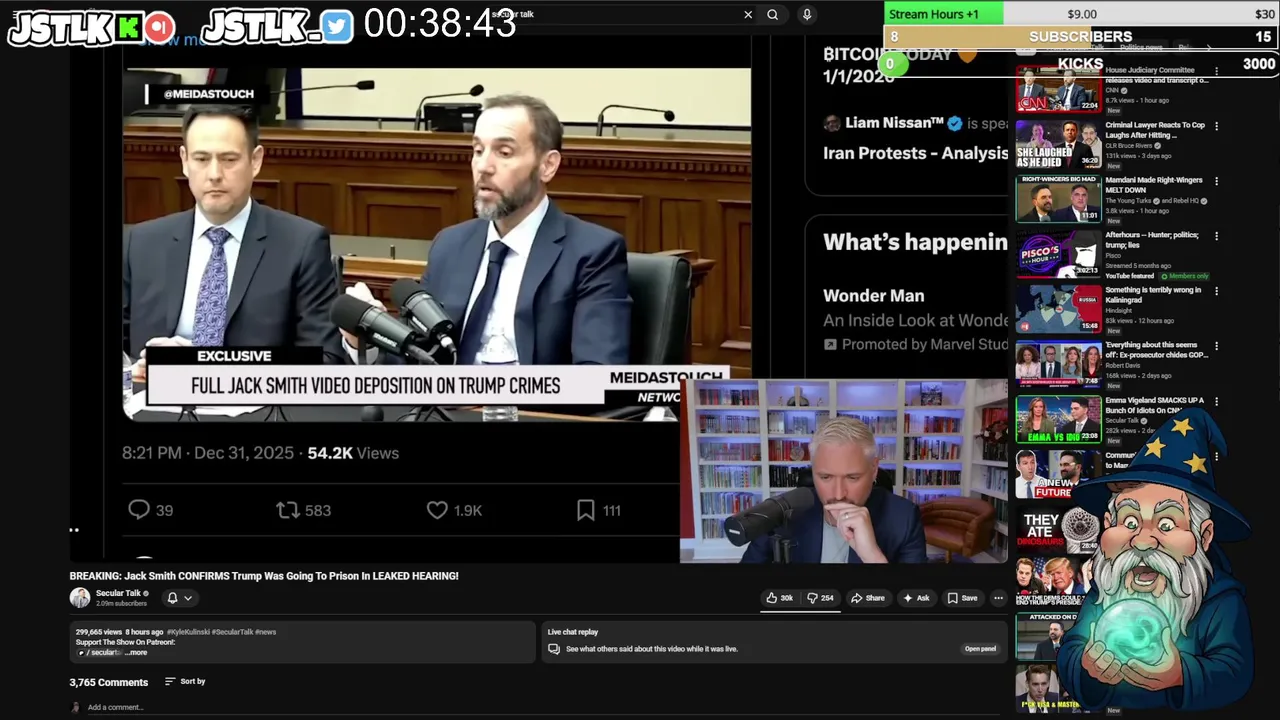Click 'Wonder Man' trending item
Image resolution: width=1280 pixels, height=720 pixels.
873,296
